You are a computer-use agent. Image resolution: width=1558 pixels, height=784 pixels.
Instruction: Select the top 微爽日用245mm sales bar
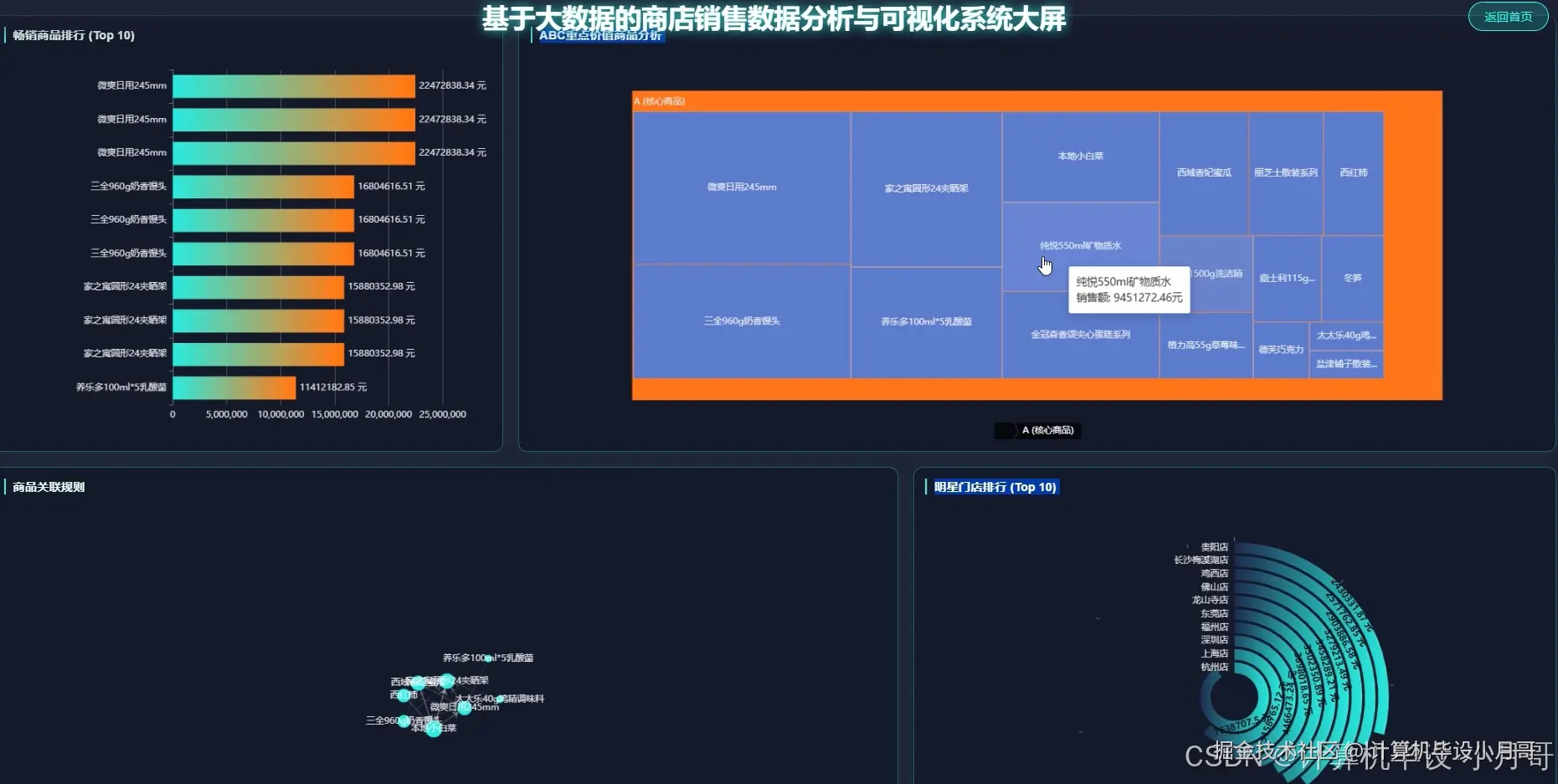[293, 85]
